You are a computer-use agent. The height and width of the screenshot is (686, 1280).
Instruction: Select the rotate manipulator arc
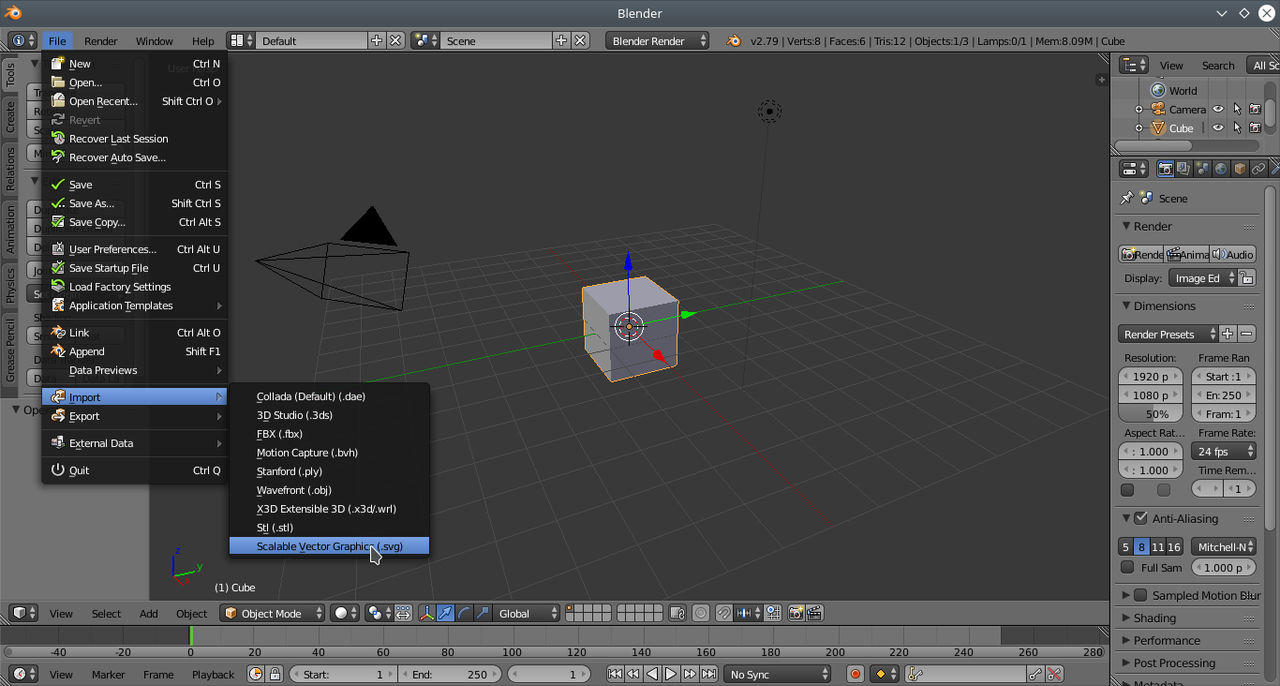[464, 613]
